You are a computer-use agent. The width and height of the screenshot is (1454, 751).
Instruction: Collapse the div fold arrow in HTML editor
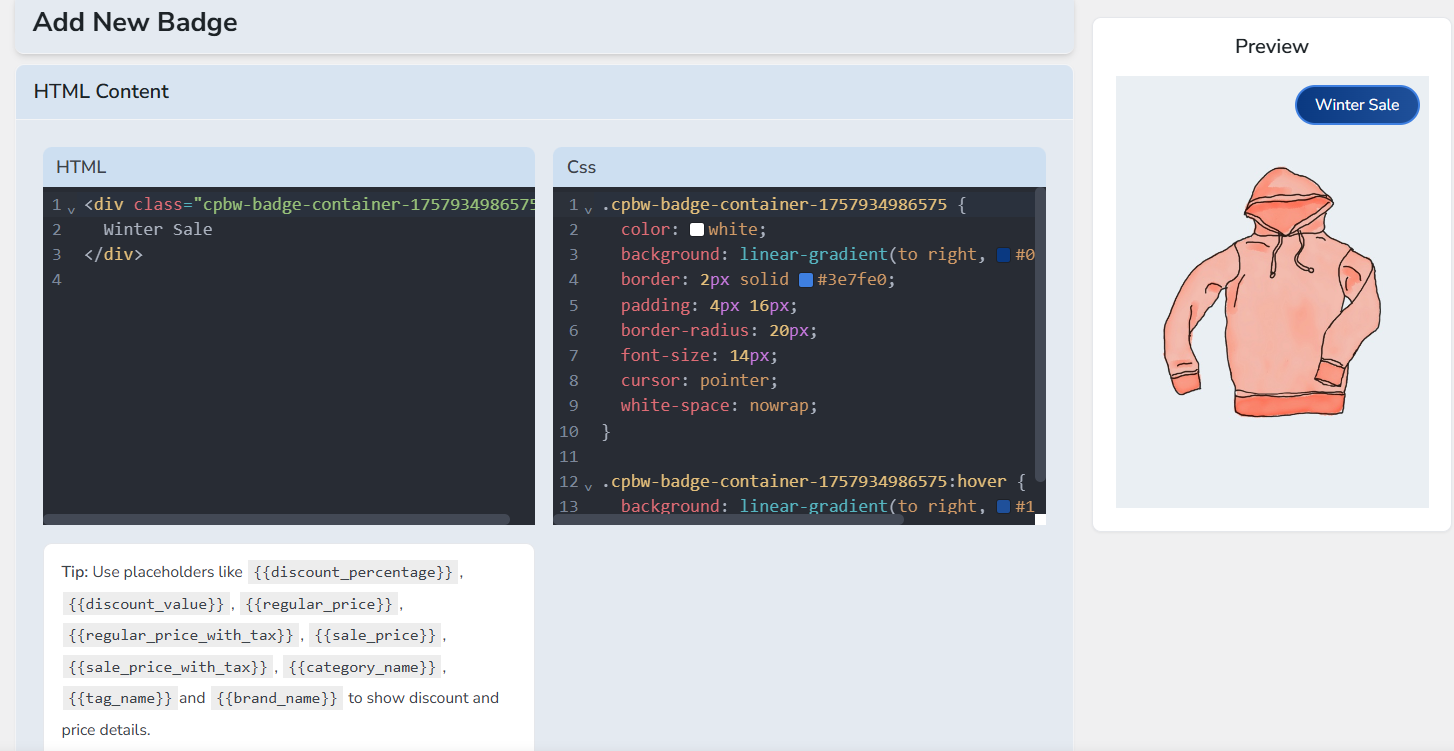click(x=71, y=209)
